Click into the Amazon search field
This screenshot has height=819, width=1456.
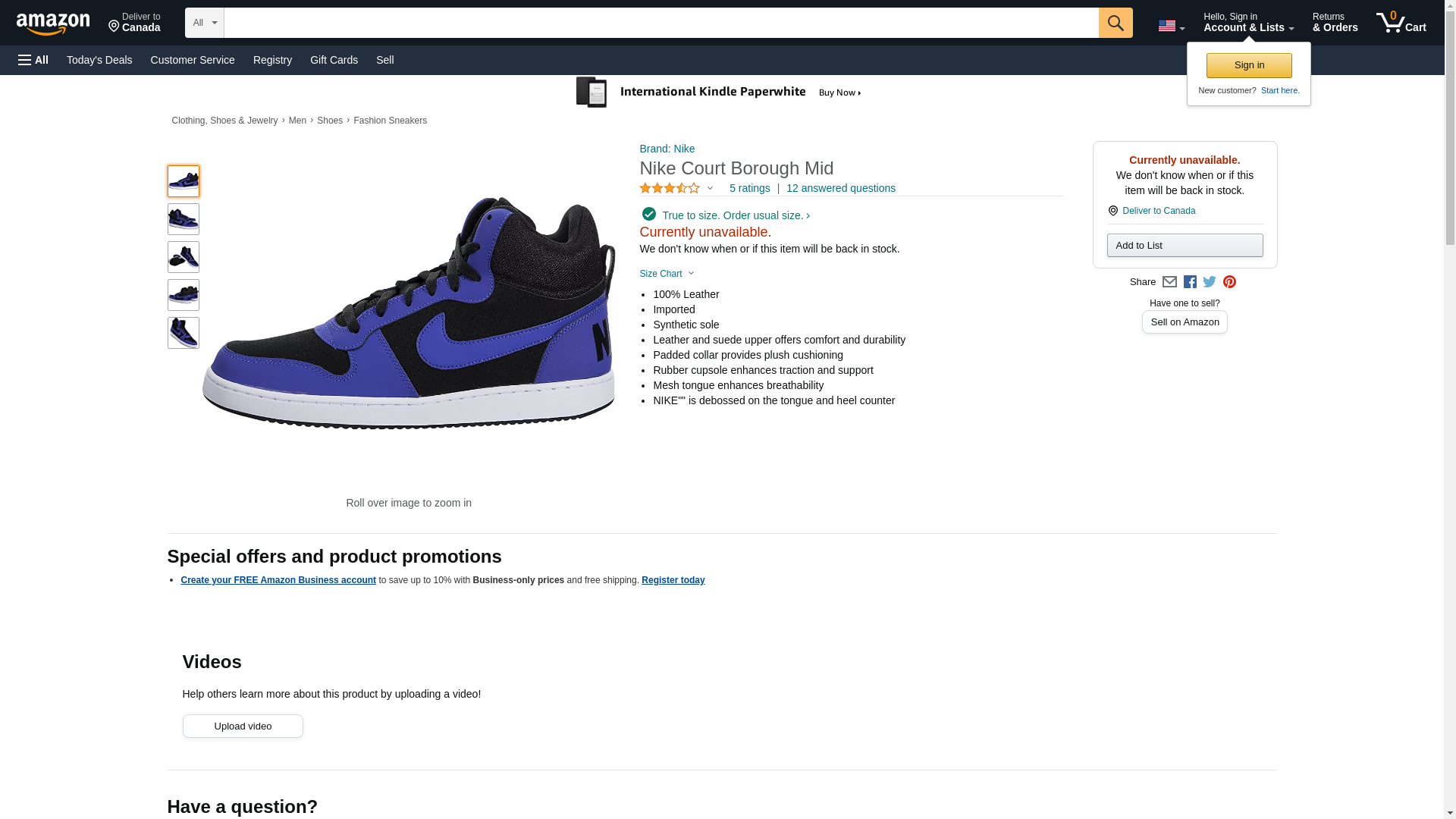pyautogui.click(x=661, y=23)
